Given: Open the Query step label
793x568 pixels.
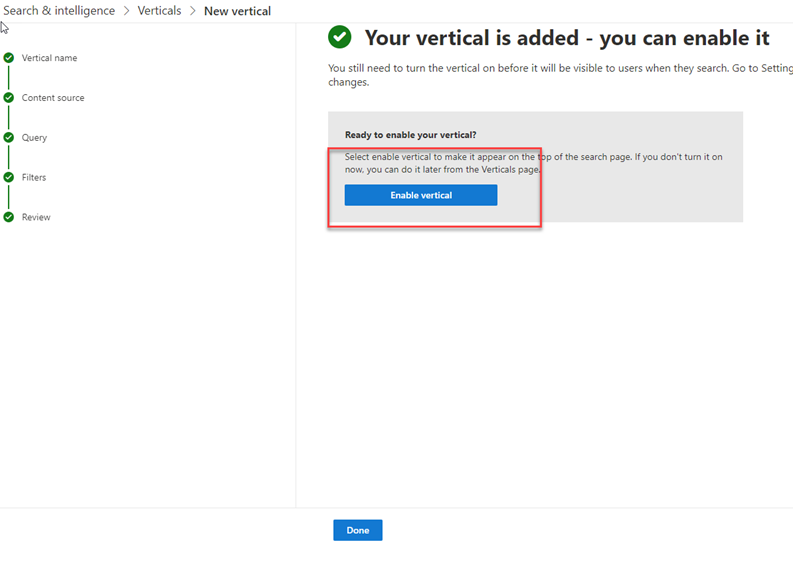Looking at the screenshot, I should click(x=34, y=138).
